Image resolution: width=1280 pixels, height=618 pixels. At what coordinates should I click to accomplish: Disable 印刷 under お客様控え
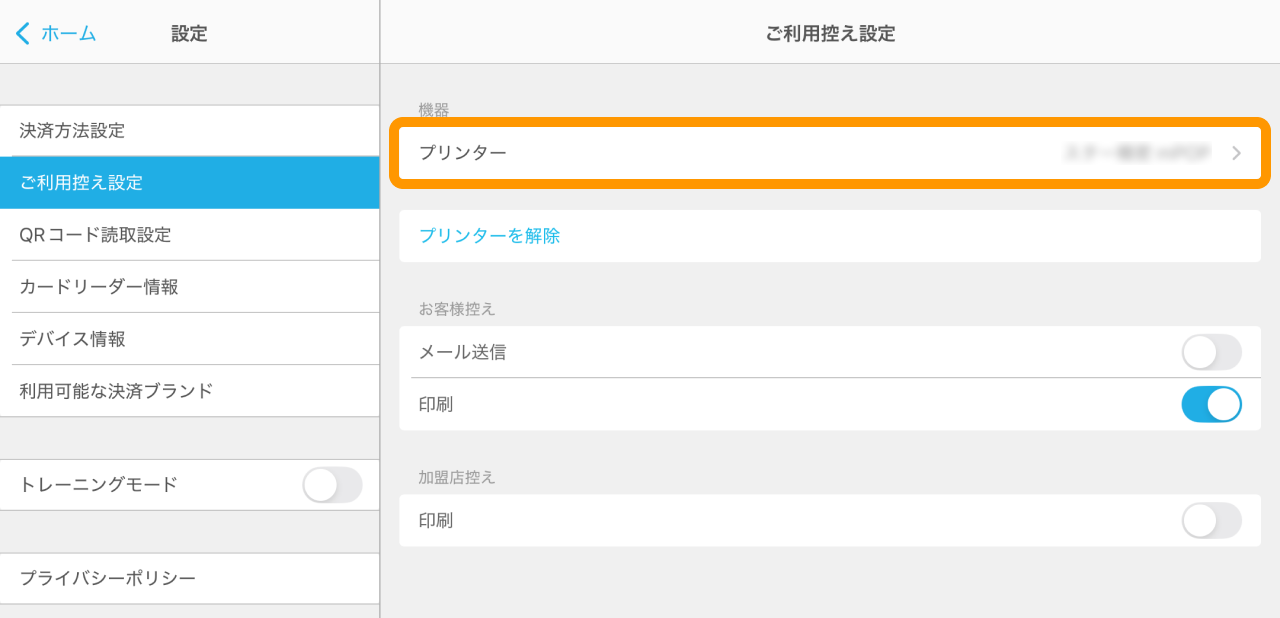click(1210, 404)
